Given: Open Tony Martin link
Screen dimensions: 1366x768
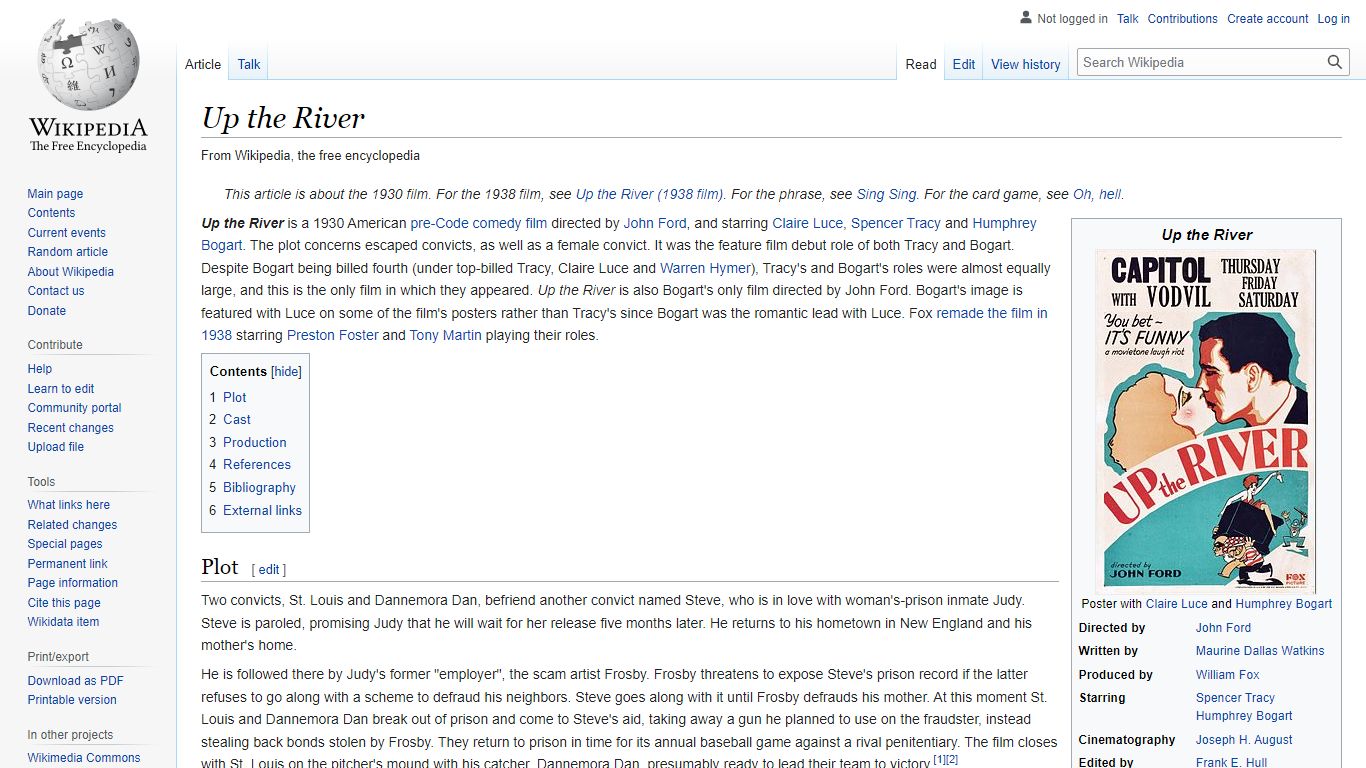Looking at the screenshot, I should [x=445, y=336].
